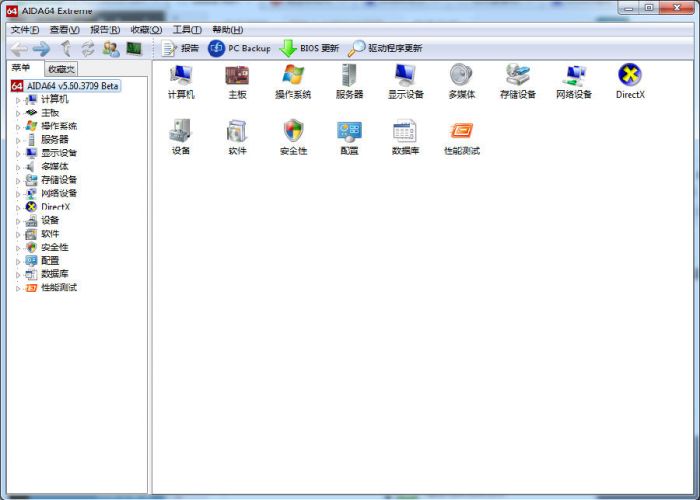Open the 安全性 shield icon in main panel

coord(293,138)
